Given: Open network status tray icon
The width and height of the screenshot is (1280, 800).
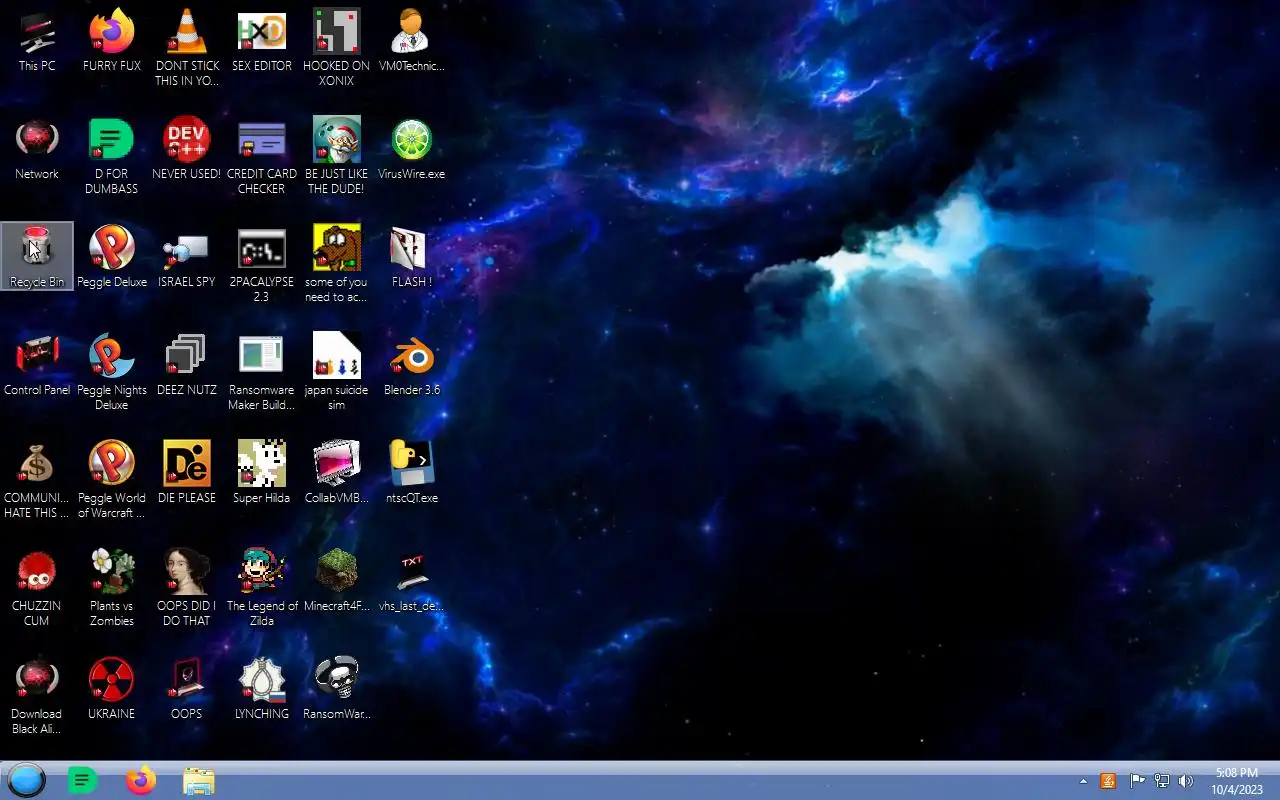Looking at the screenshot, I should point(1162,781).
